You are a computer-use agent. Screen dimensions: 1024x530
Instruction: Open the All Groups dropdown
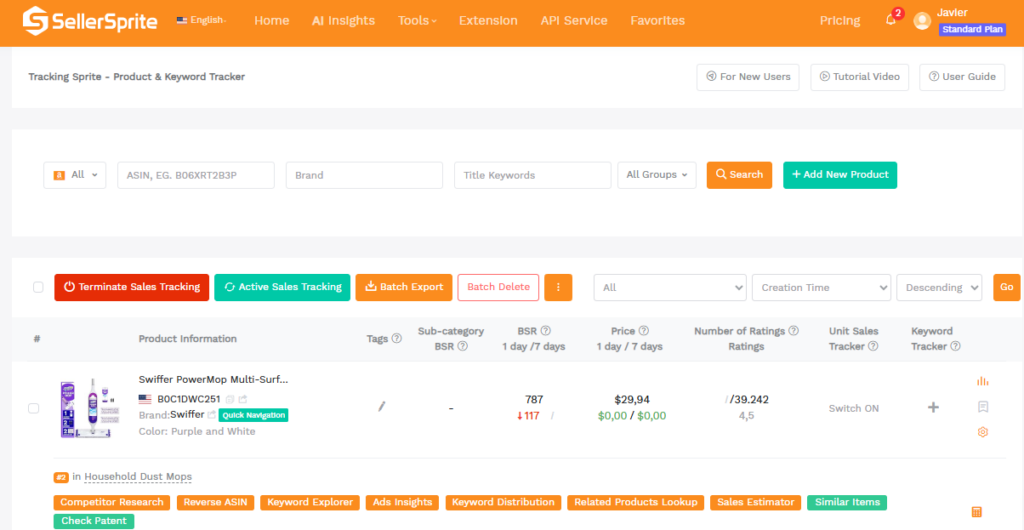pos(657,175)
